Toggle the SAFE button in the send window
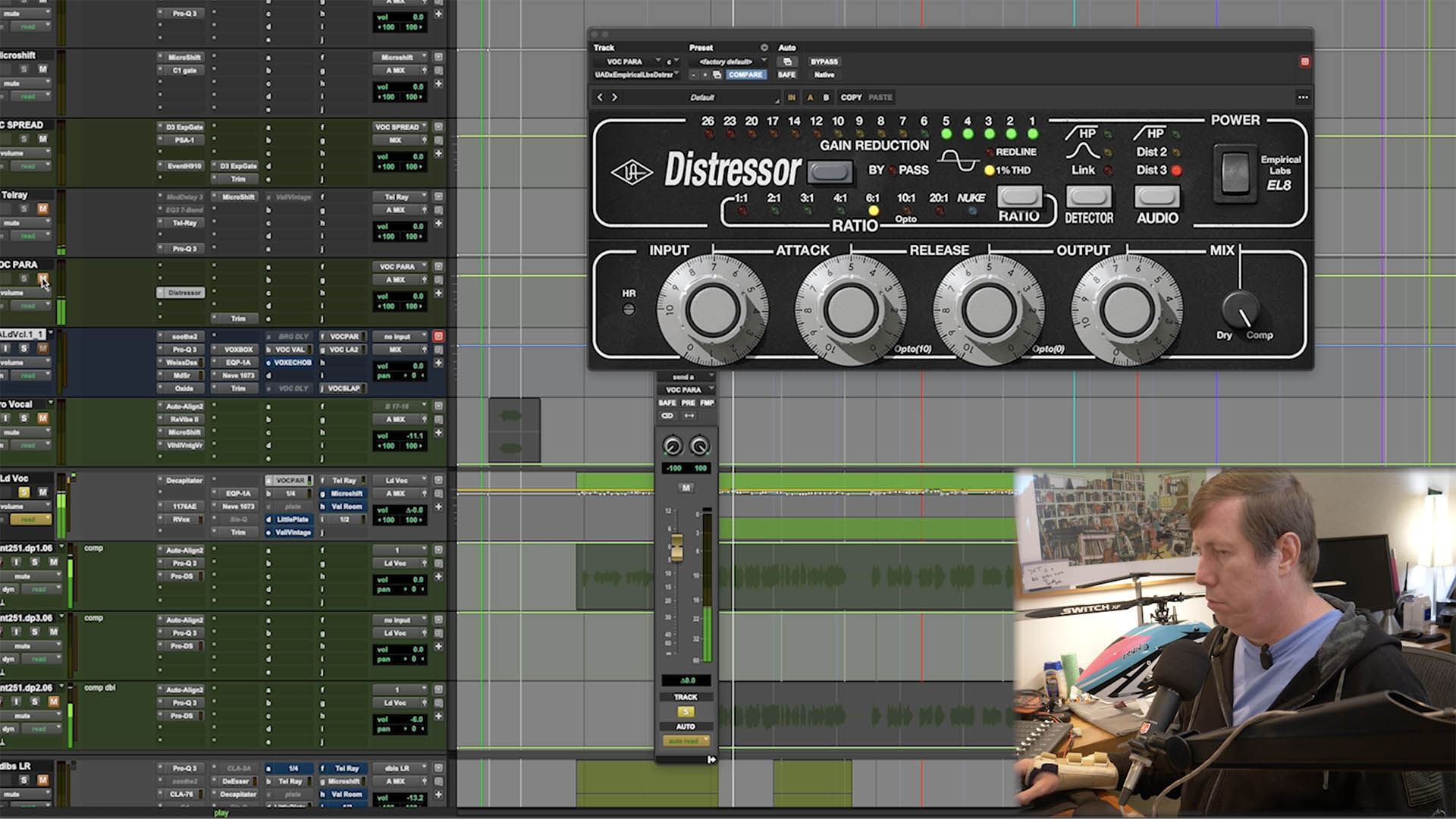 tap(667, 403)
